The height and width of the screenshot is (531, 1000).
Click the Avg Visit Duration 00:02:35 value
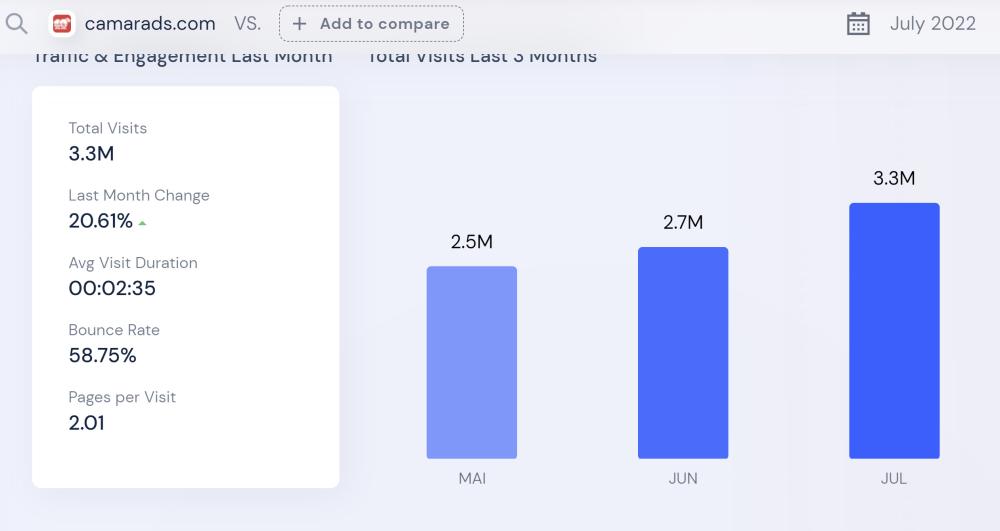(x=112, y=288)
